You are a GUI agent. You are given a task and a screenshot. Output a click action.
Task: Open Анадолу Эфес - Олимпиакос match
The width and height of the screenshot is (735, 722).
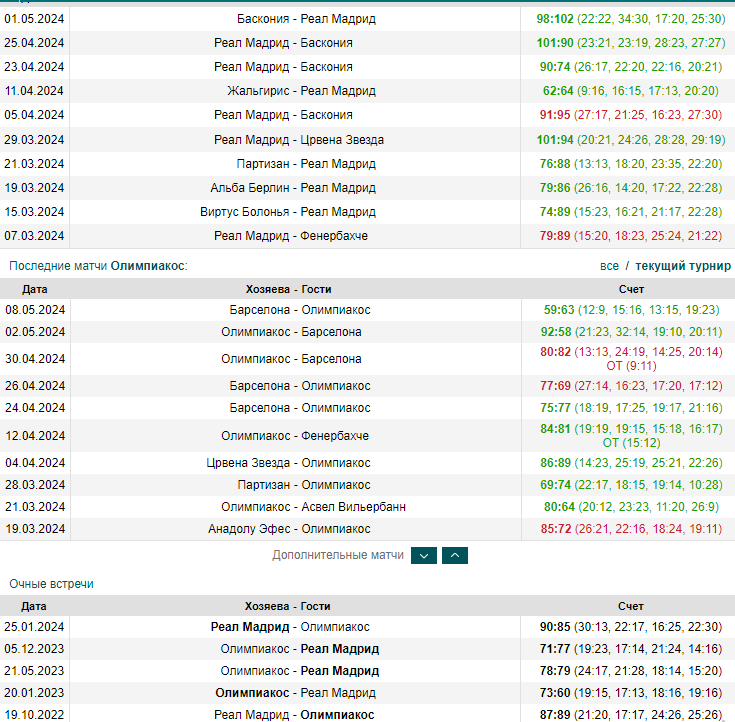289,528
